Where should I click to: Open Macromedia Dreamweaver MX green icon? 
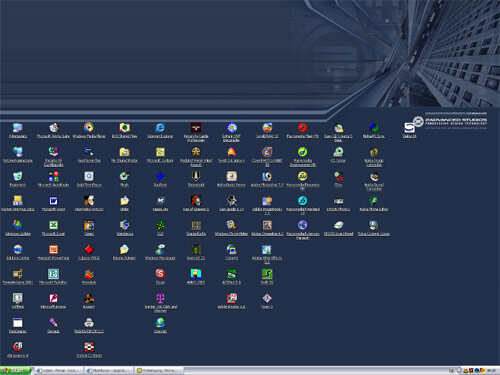click(x=302, y=152)
